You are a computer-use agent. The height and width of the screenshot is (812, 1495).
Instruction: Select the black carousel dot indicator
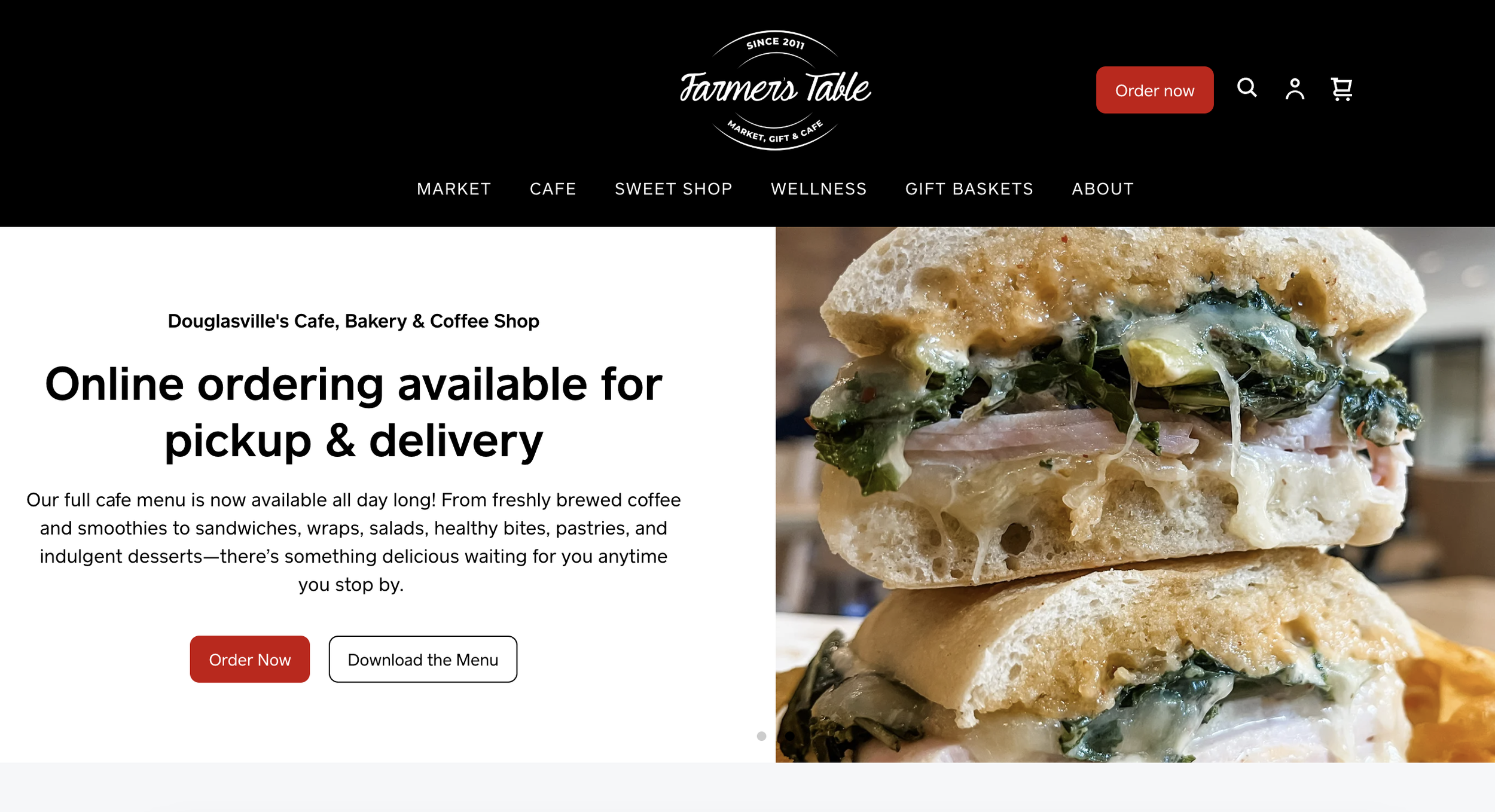coord(790,736)
